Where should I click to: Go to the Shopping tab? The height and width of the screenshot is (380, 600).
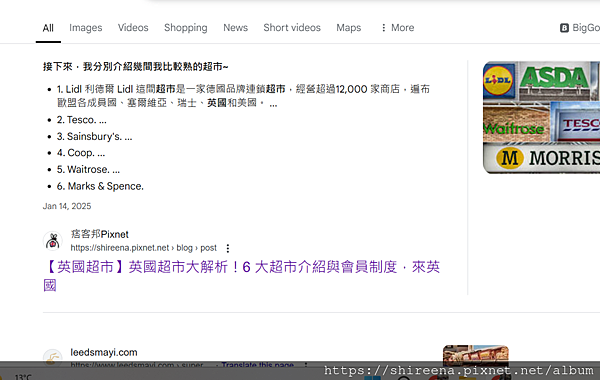pos(186,28)
